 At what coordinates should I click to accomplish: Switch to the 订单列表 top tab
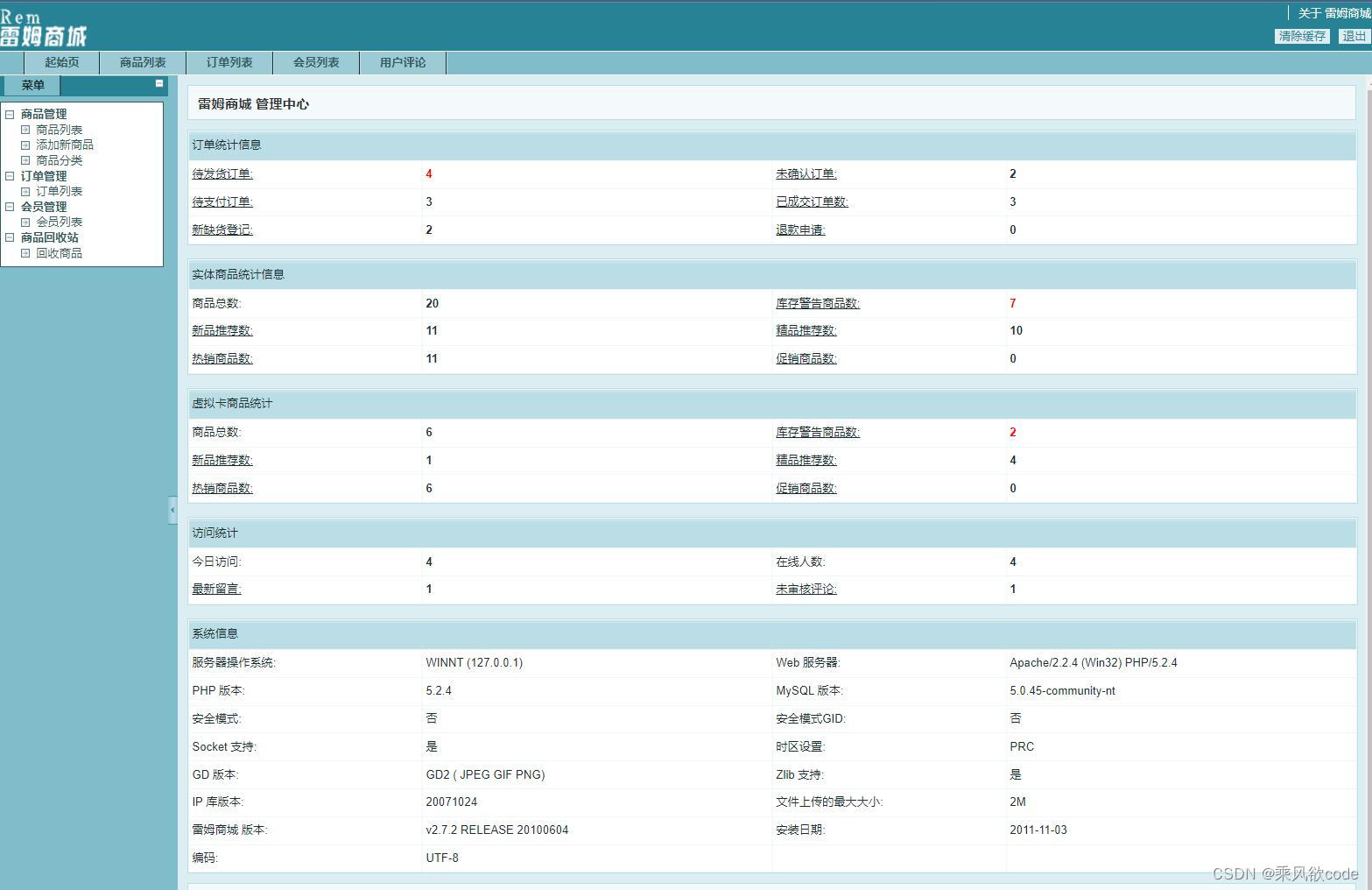pos(229,62)
